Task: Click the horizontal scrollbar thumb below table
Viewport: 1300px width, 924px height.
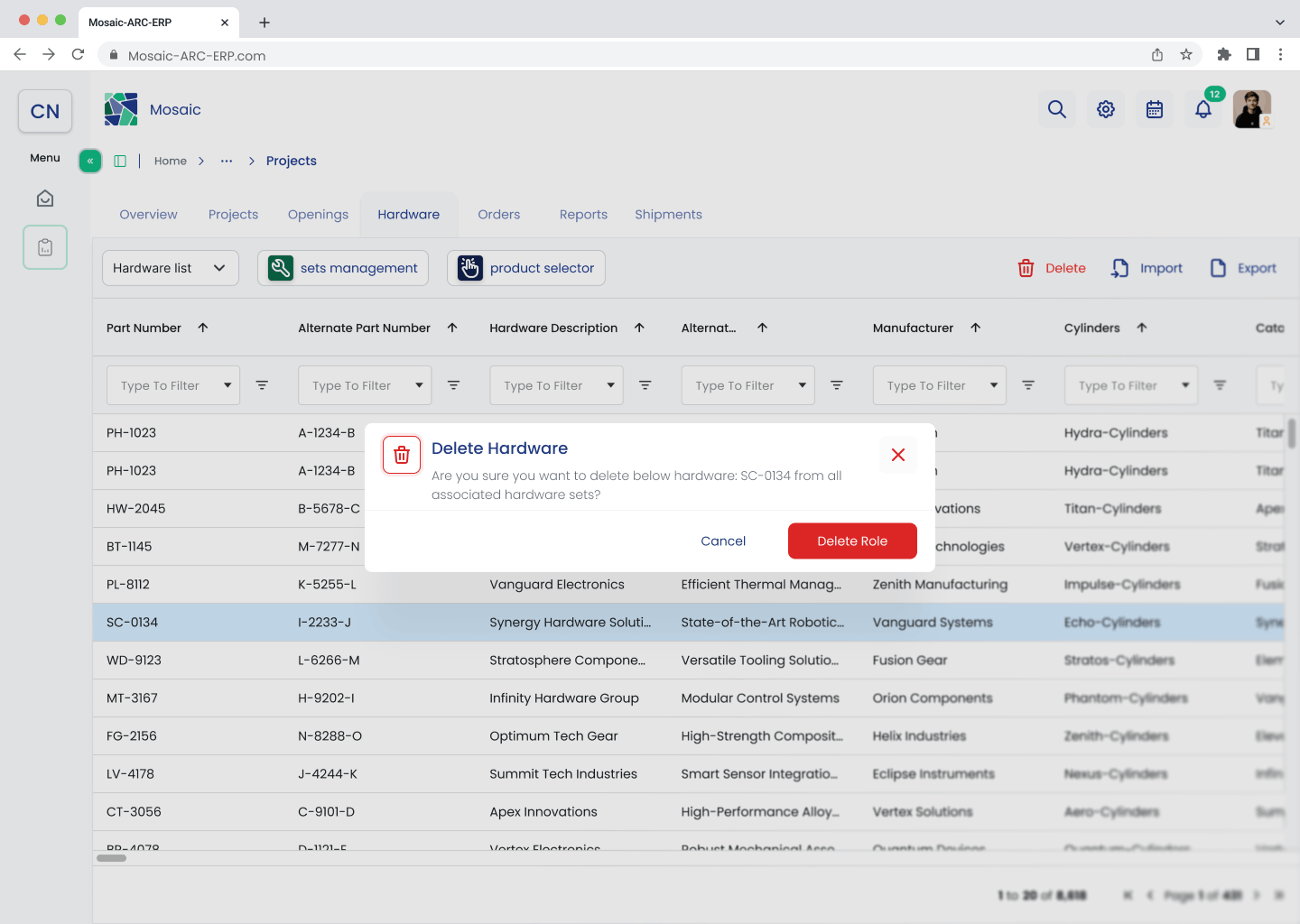Action: pyautogui.click(x=112, y=858)
